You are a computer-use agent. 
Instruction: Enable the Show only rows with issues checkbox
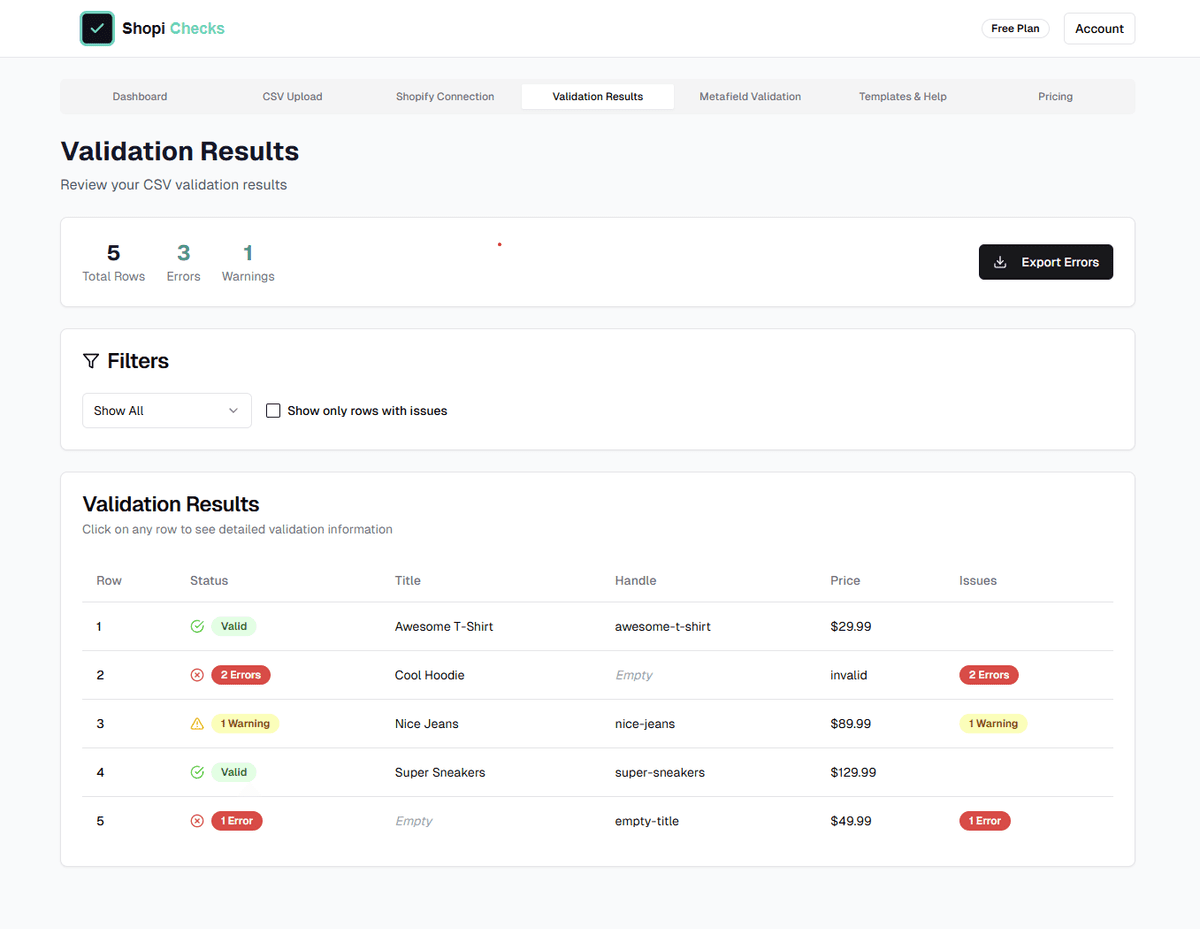pyautogui.click(x=273, y=410)
